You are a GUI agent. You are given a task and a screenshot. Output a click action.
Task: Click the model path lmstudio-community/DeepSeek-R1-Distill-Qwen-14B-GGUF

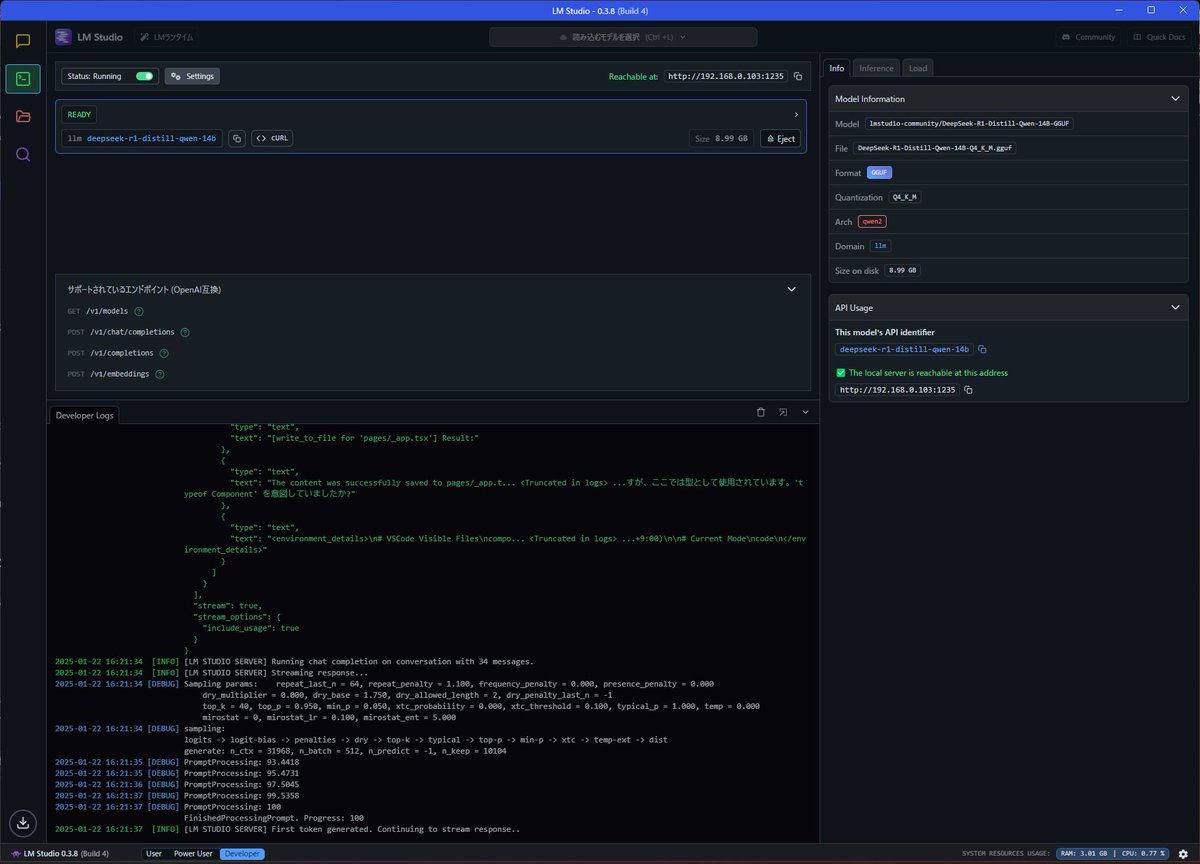pyautogui.click(x=969, y=124)
